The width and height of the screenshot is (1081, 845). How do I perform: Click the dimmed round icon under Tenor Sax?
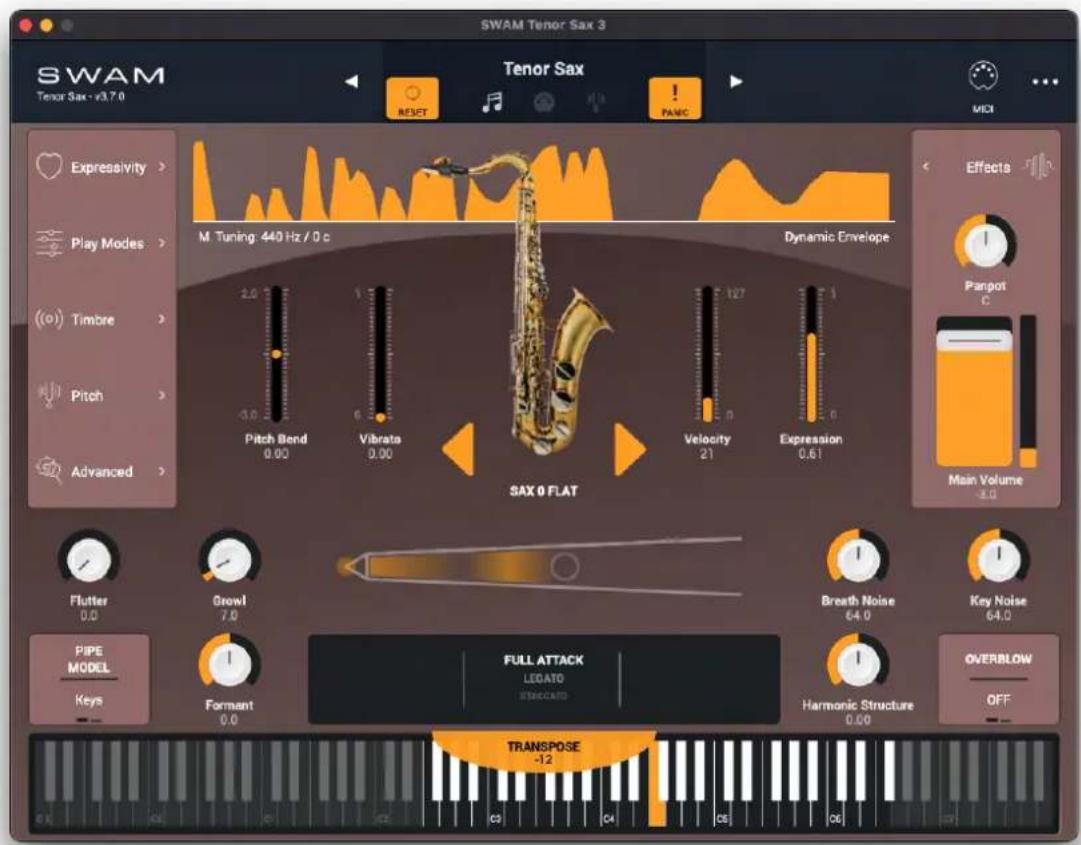pos(544,103)
